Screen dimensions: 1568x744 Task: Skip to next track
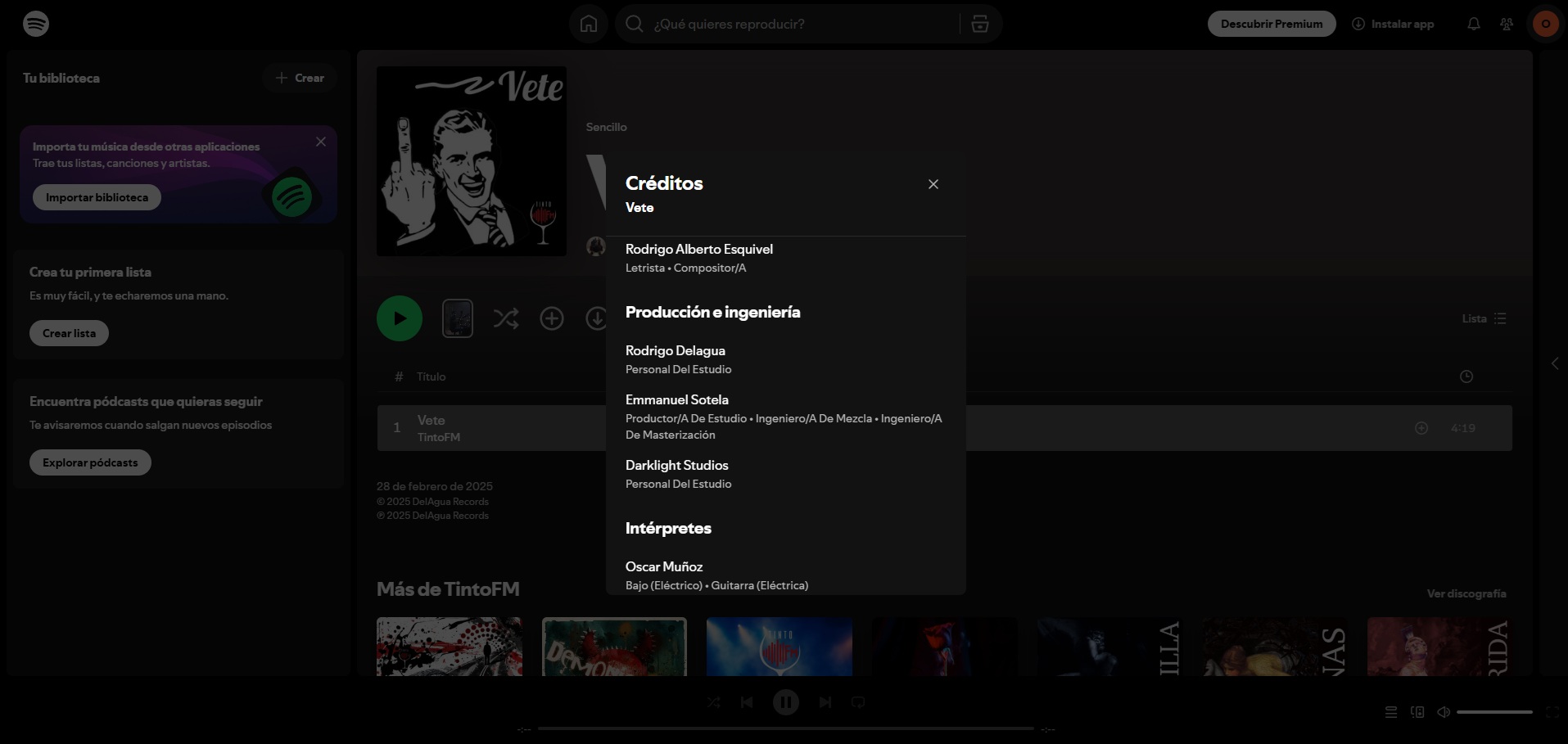[825, 702]
